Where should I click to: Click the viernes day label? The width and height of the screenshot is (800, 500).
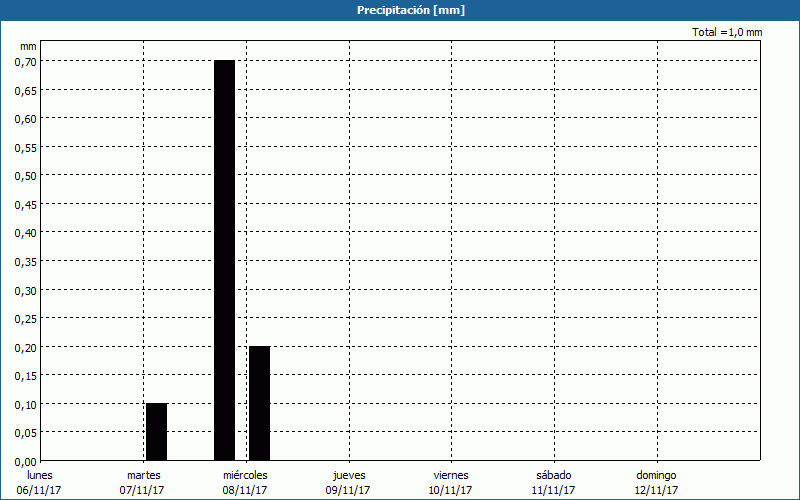tap(451, 475)
